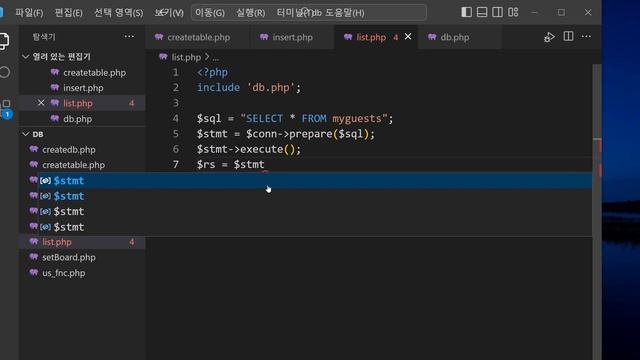The height and width of the screenshot is (360, 640).
Task: Click list.php in the breadcrumb
Action: tap(186, 57)
